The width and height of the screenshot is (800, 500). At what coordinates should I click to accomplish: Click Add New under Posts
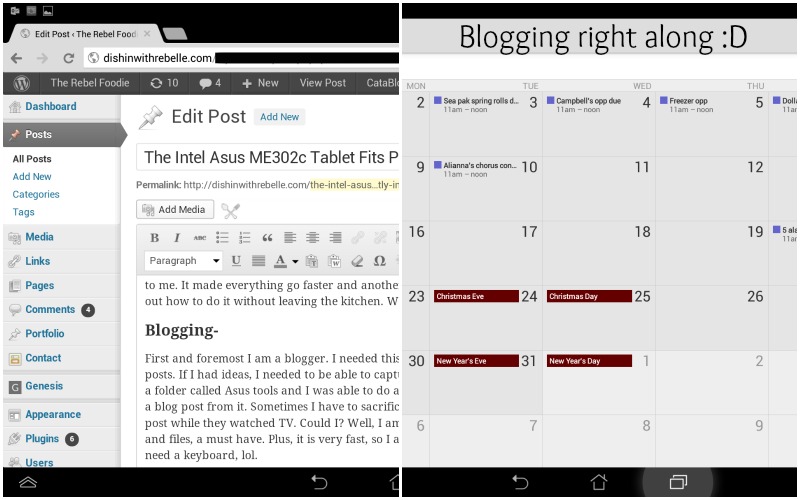coord(32,177)
